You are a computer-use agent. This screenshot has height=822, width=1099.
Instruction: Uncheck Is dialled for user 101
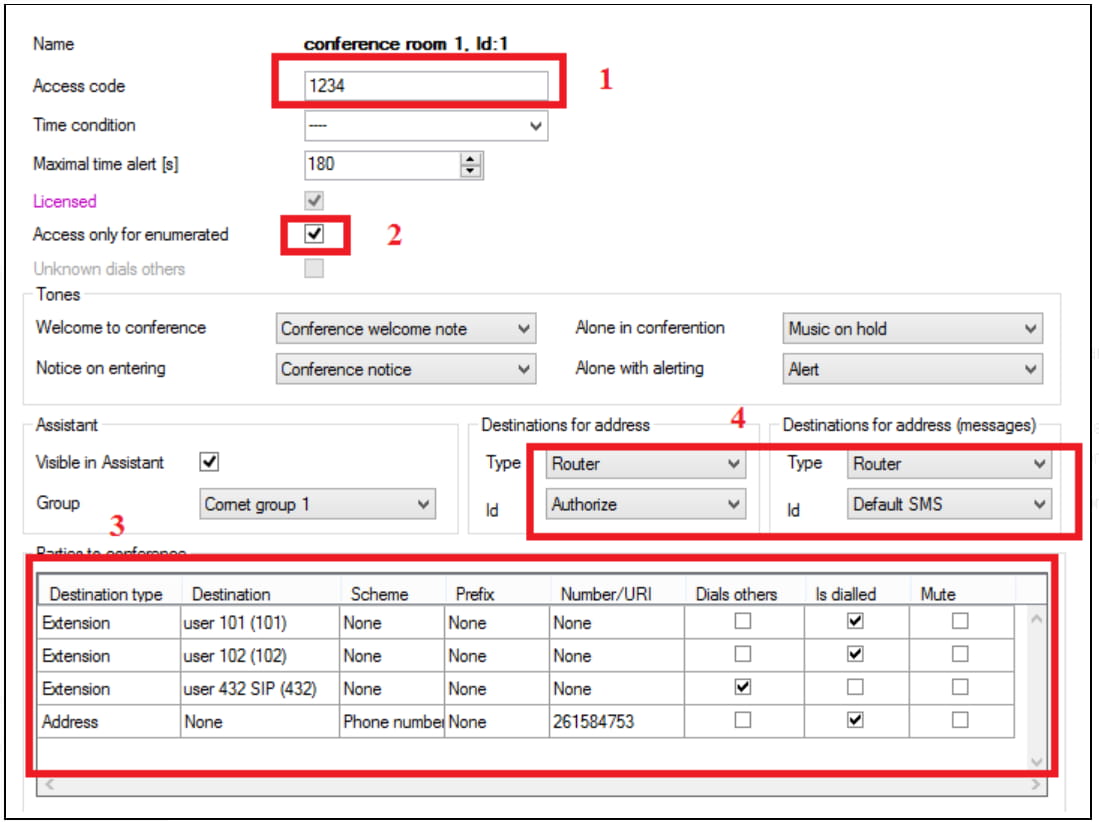click(x=855, y=621)
